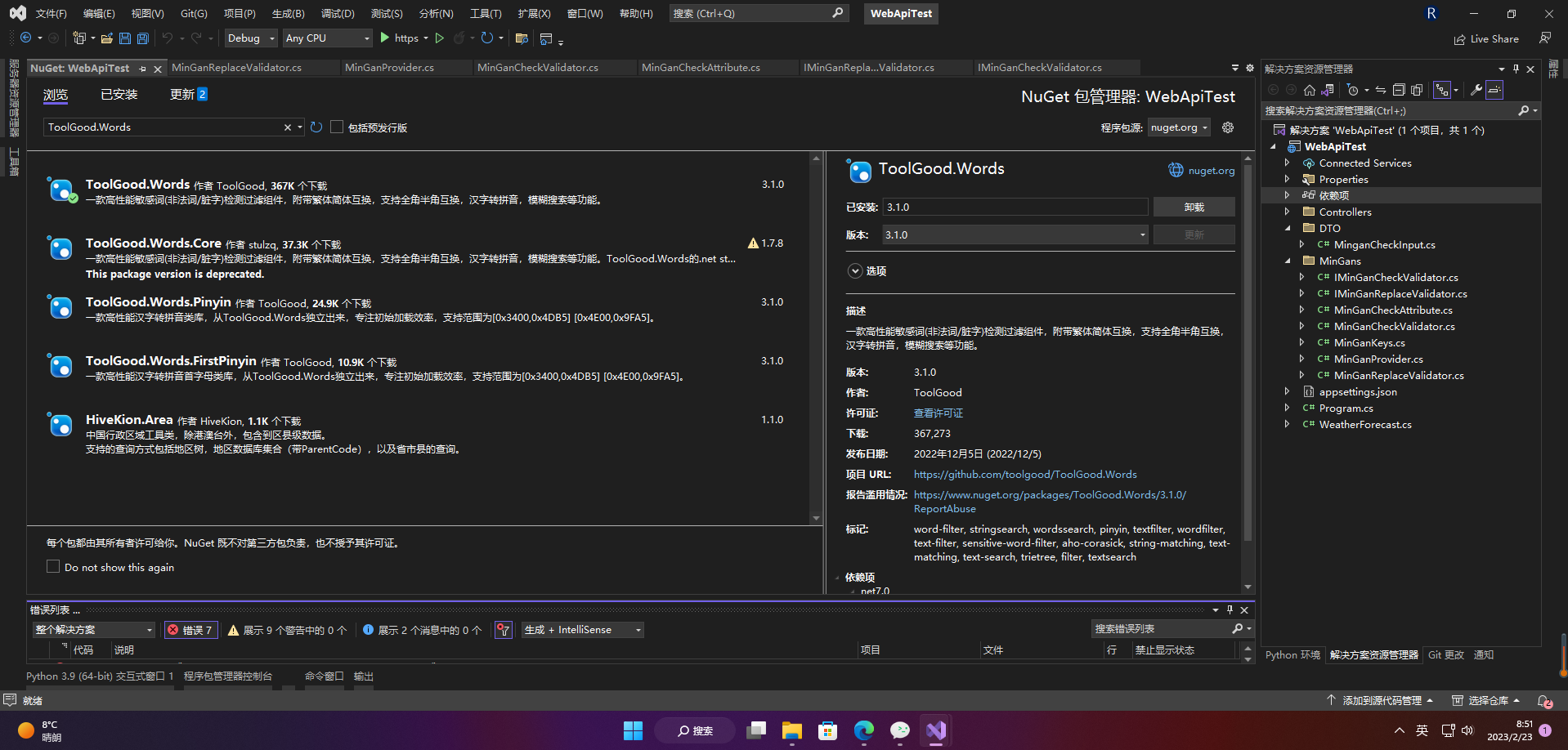
Task: Open Microsoft Edge from the taskbar
Action: click(863, 730)
